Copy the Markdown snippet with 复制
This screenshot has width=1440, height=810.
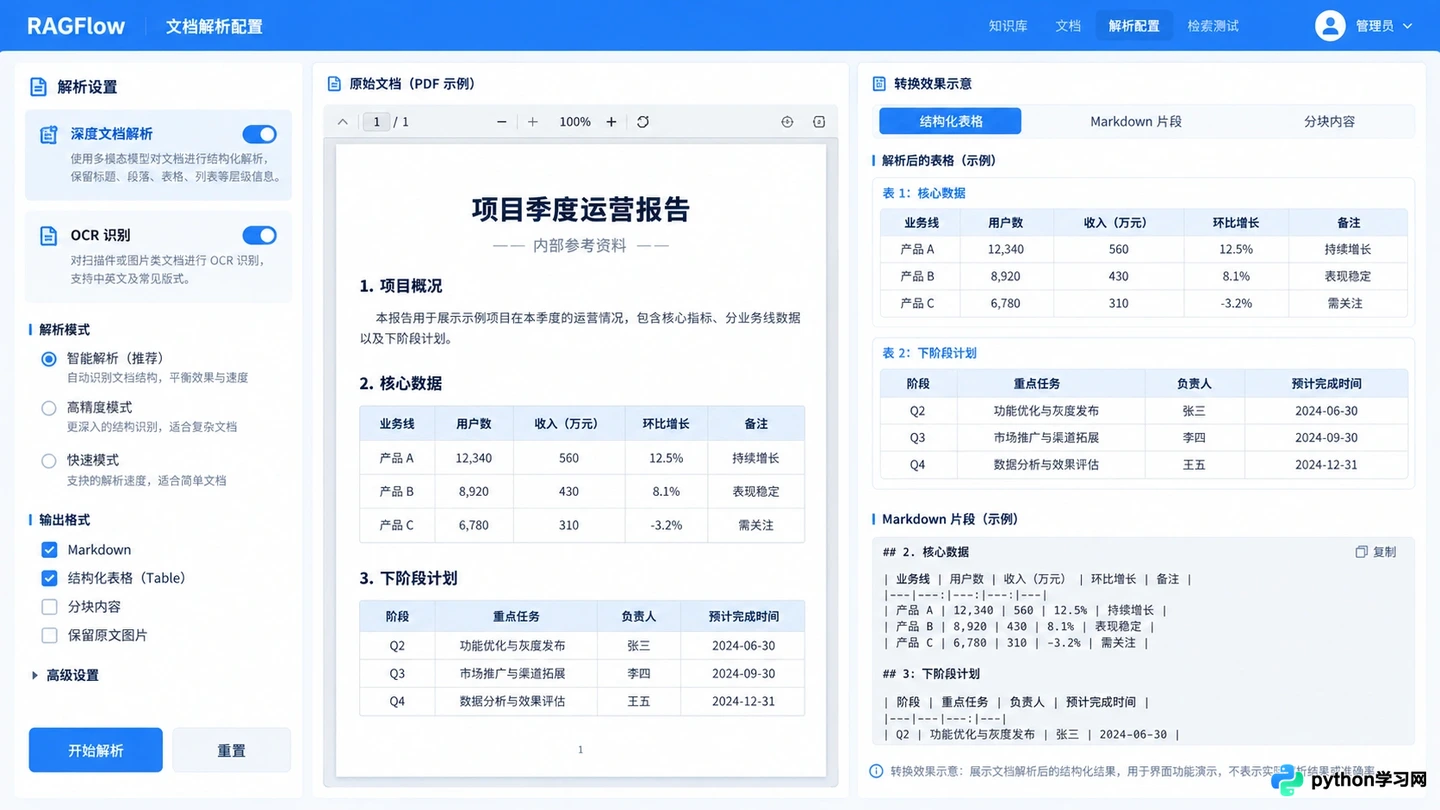pos(1376,552)
